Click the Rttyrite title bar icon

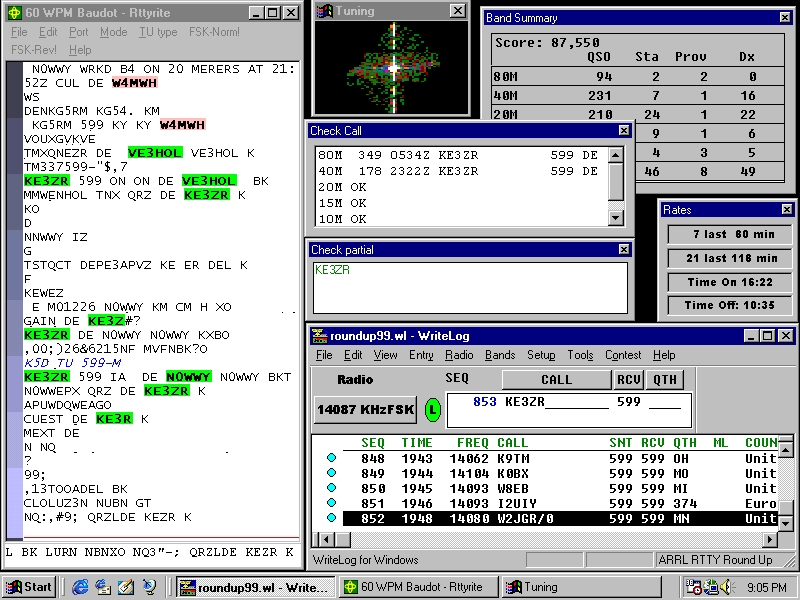click(x=14, y=13)
